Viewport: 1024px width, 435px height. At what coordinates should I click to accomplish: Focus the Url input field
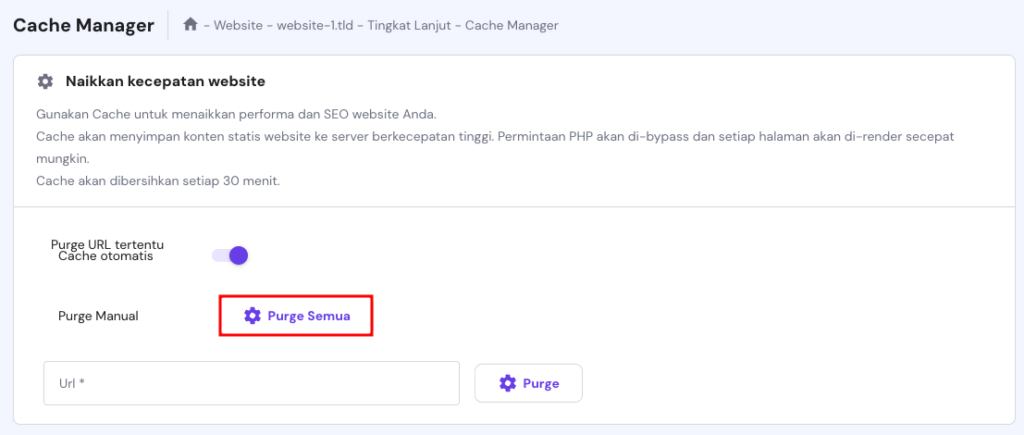tap(251, 383)
